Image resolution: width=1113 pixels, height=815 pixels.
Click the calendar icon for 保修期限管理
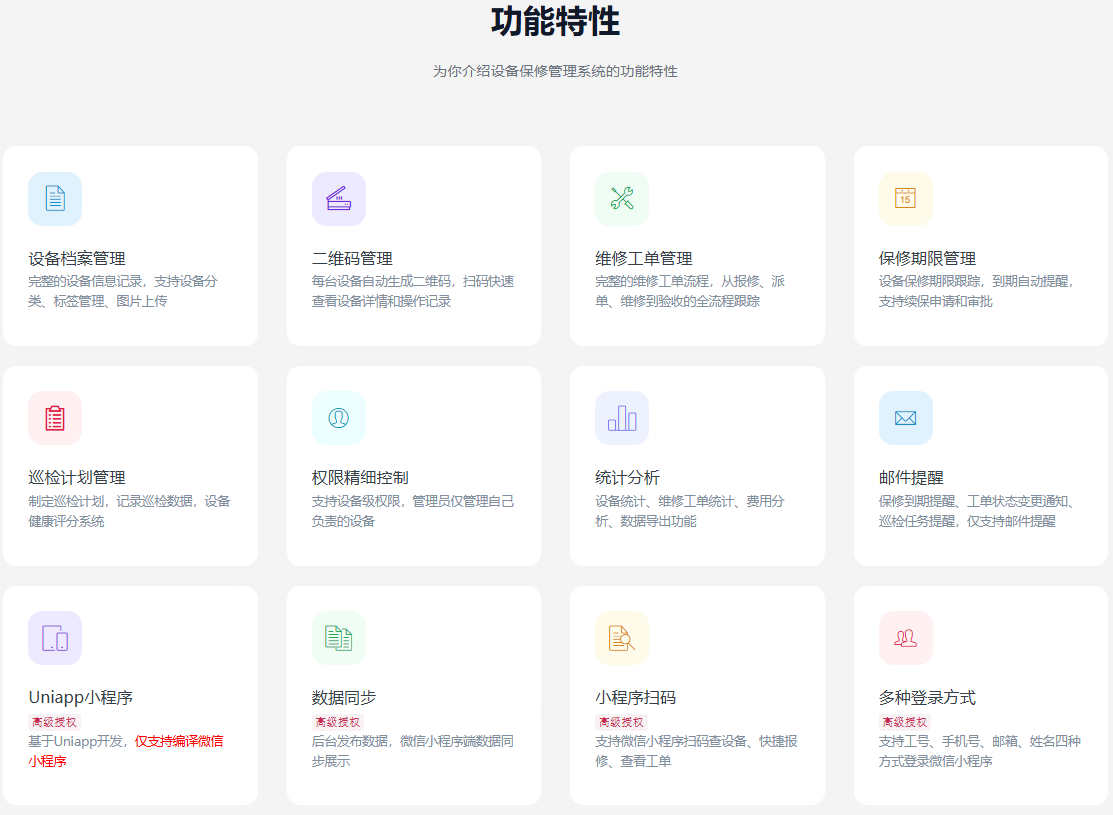pos(905,199)
